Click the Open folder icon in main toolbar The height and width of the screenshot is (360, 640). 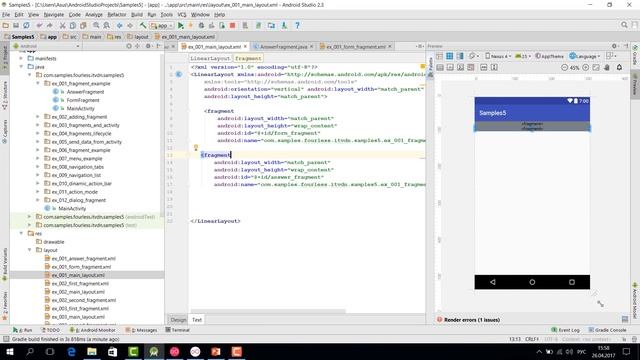pos(6,25)
